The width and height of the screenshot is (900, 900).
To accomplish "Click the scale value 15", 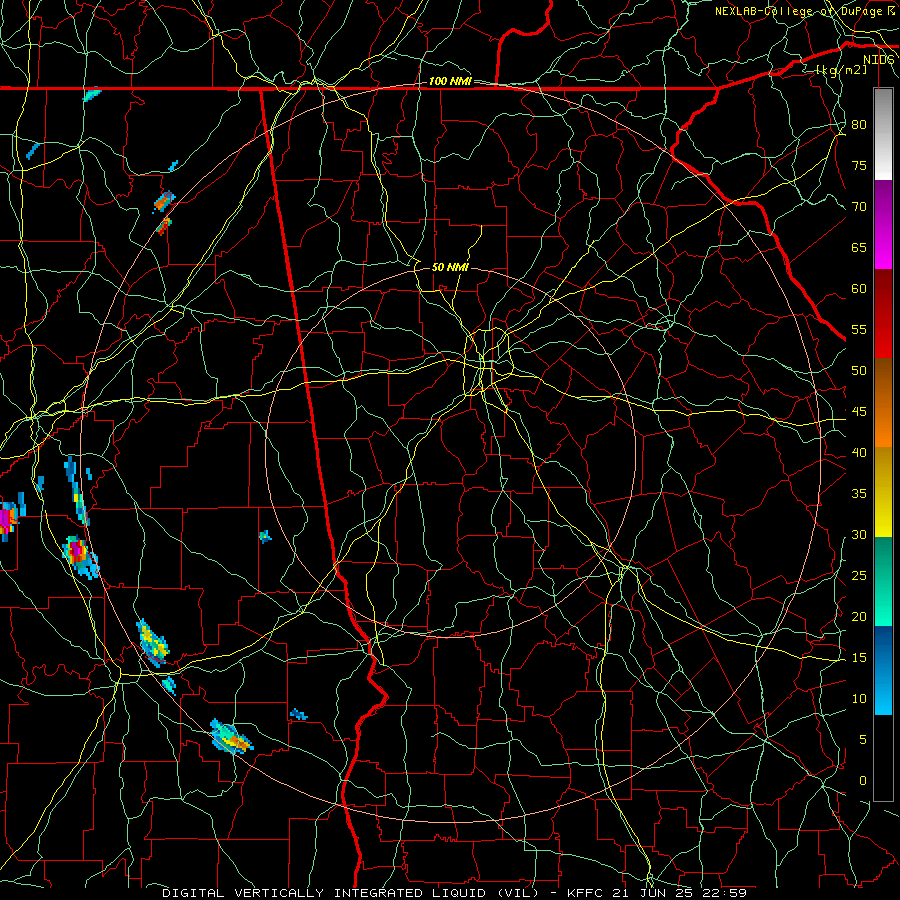I will 859,657.
